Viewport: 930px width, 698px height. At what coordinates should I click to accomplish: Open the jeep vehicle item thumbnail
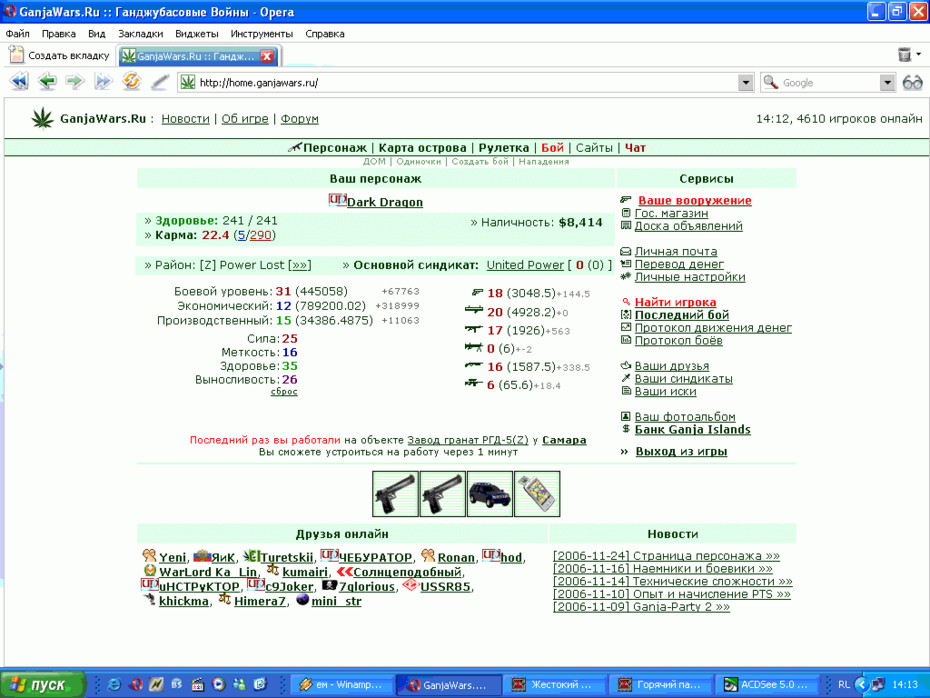pyautogui.click(x=489, y=493)
